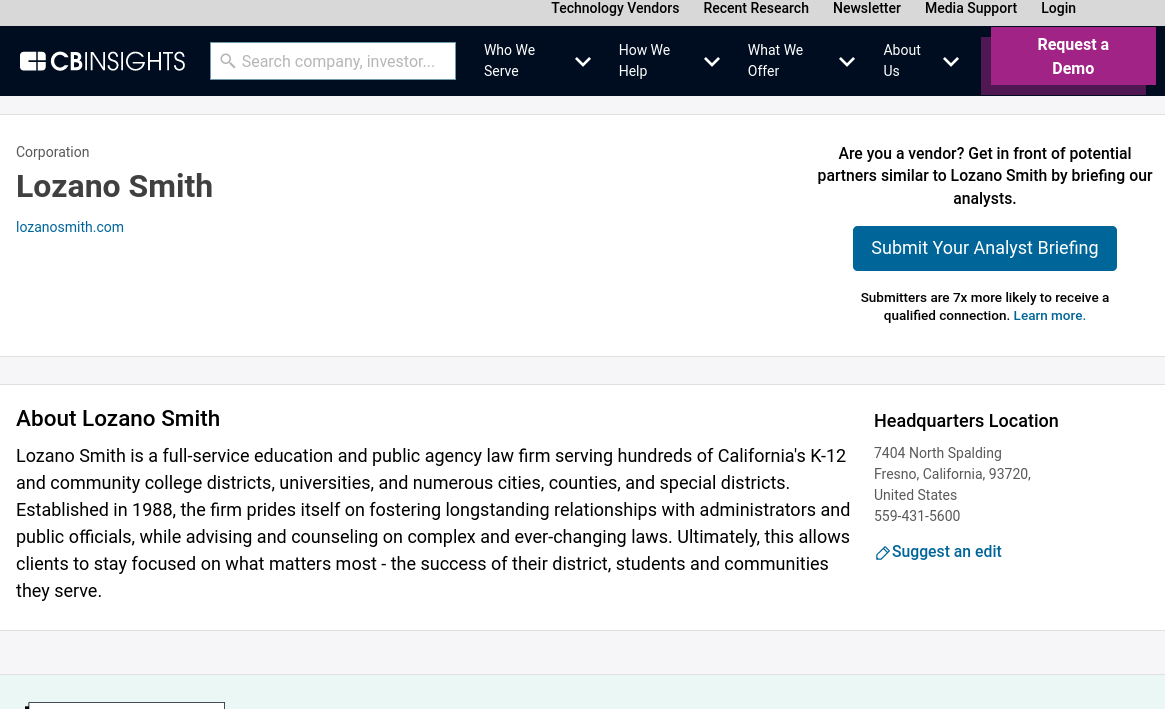
Task: Go to Technology Vendors
Action: 615,8
